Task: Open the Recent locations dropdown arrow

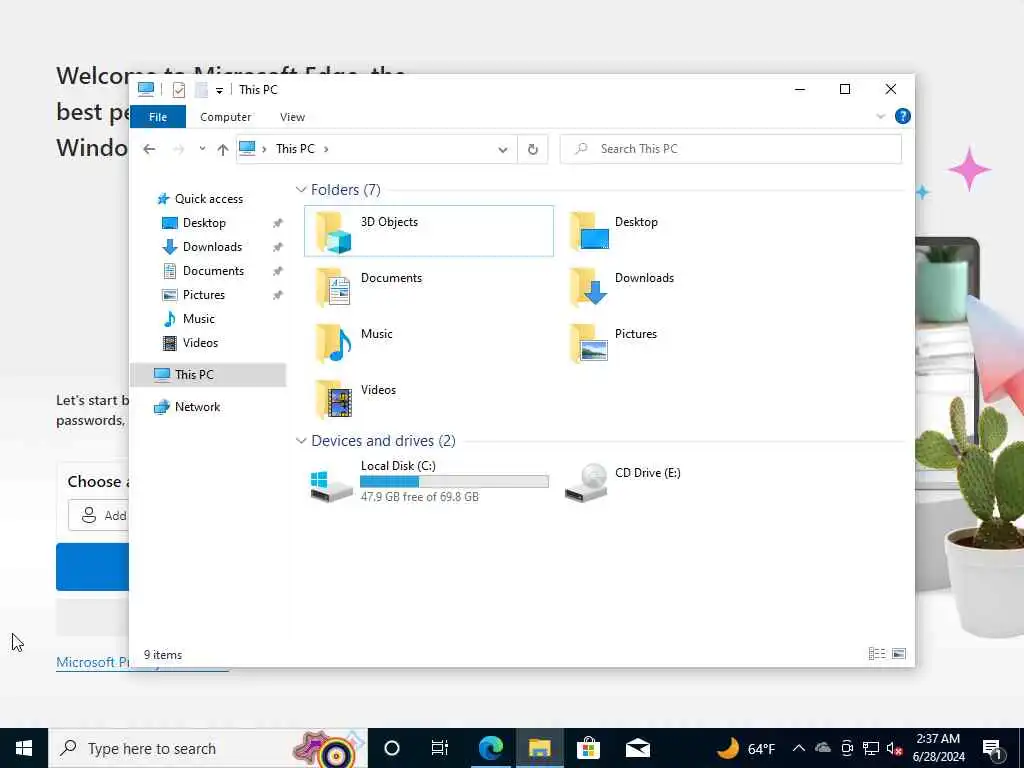Action: [202, 149]
